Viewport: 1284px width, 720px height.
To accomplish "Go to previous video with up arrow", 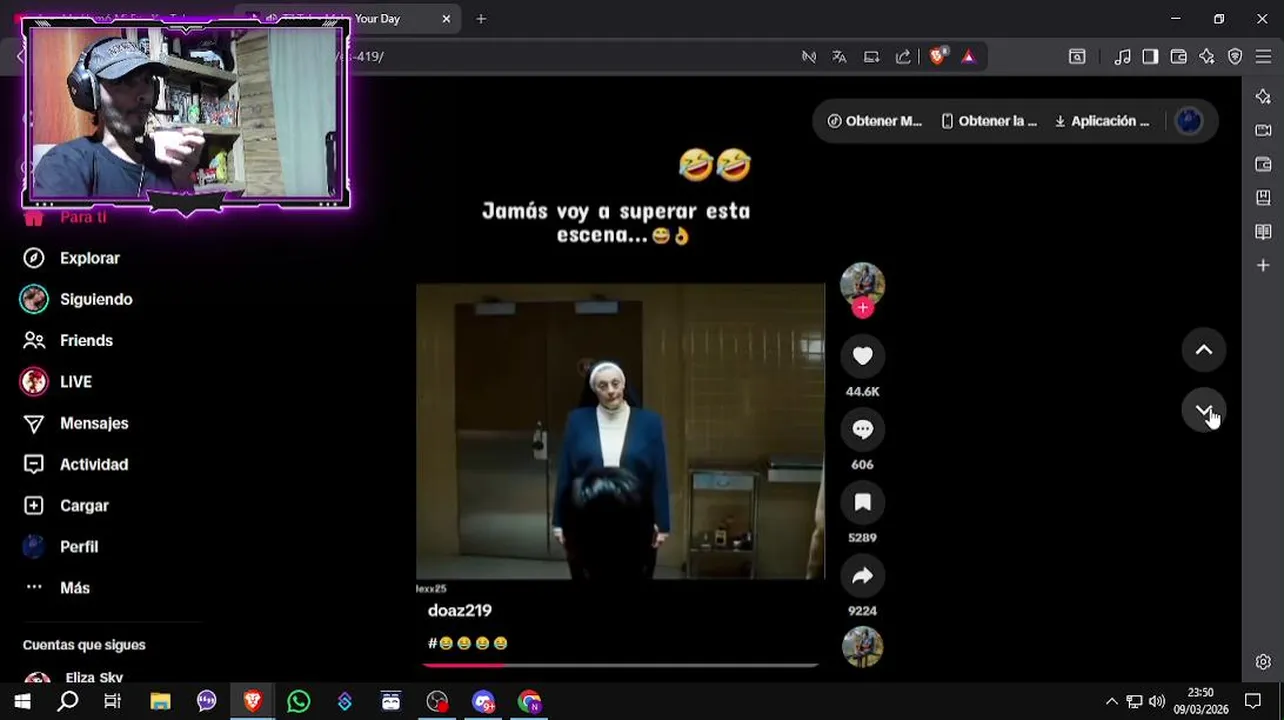I will pyautogui.click(x=1204, y=350).
